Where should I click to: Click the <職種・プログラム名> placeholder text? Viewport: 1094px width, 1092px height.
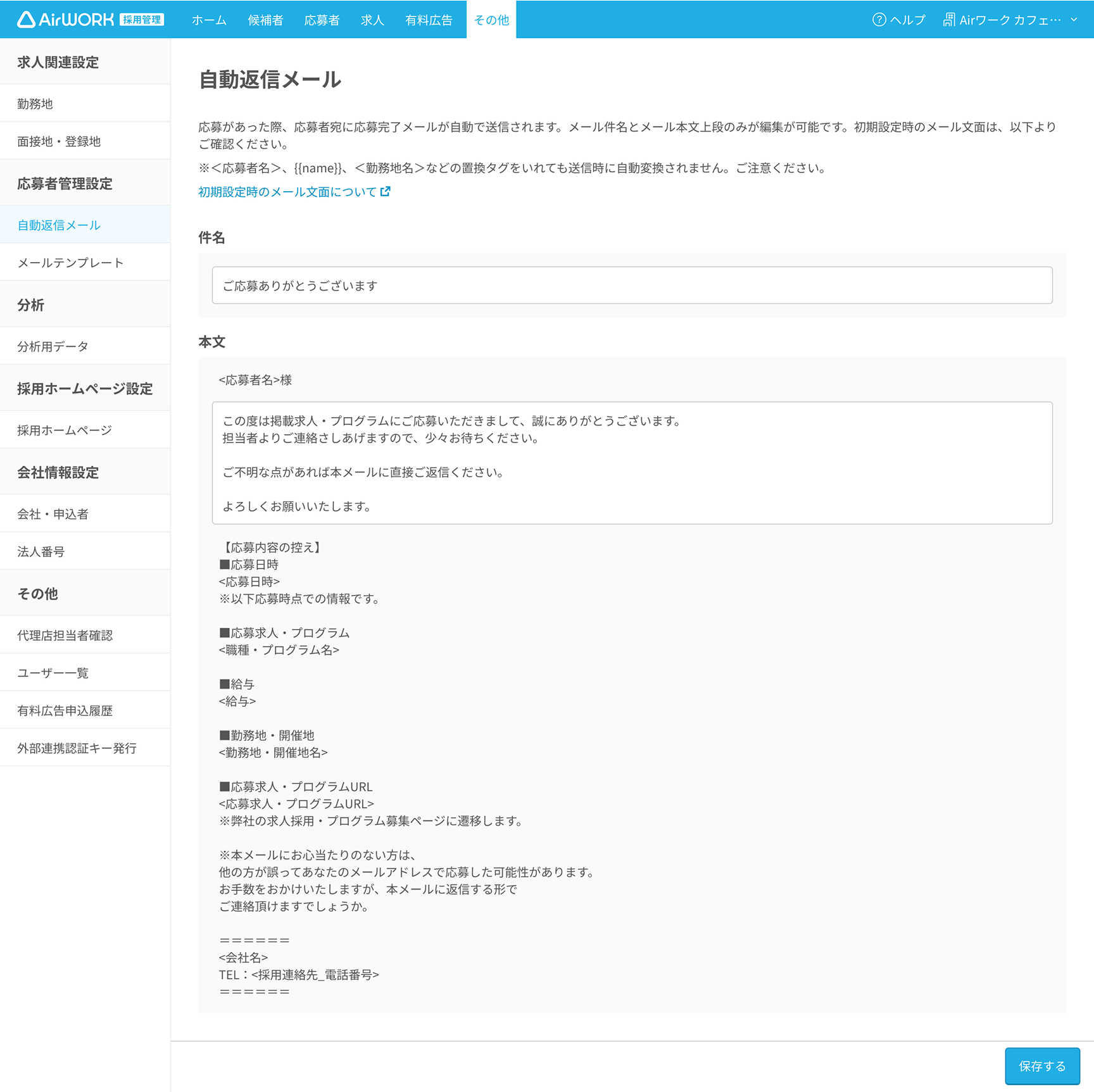(279, 650)
